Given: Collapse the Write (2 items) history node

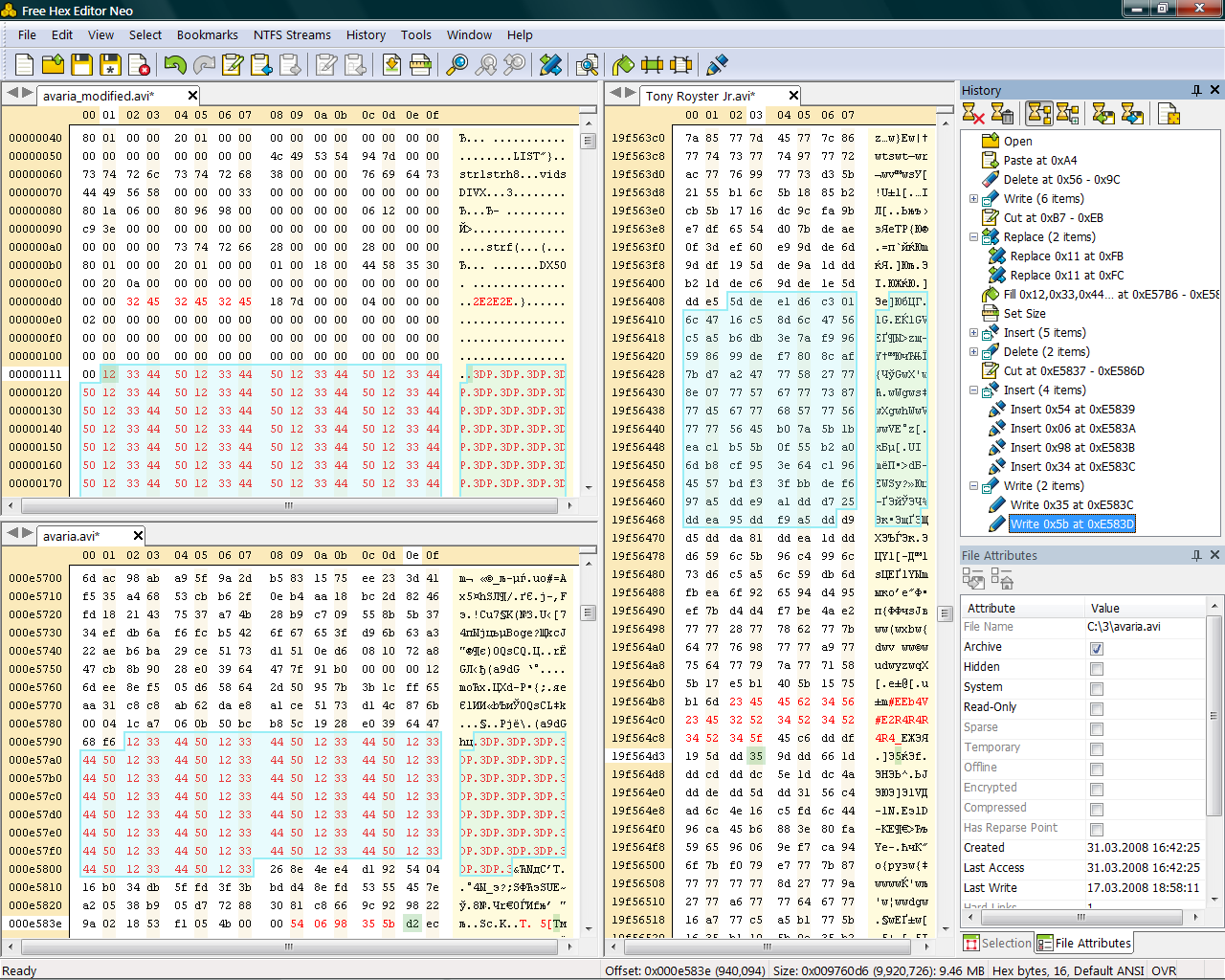Looking at the screenshot, I should 973,486.
